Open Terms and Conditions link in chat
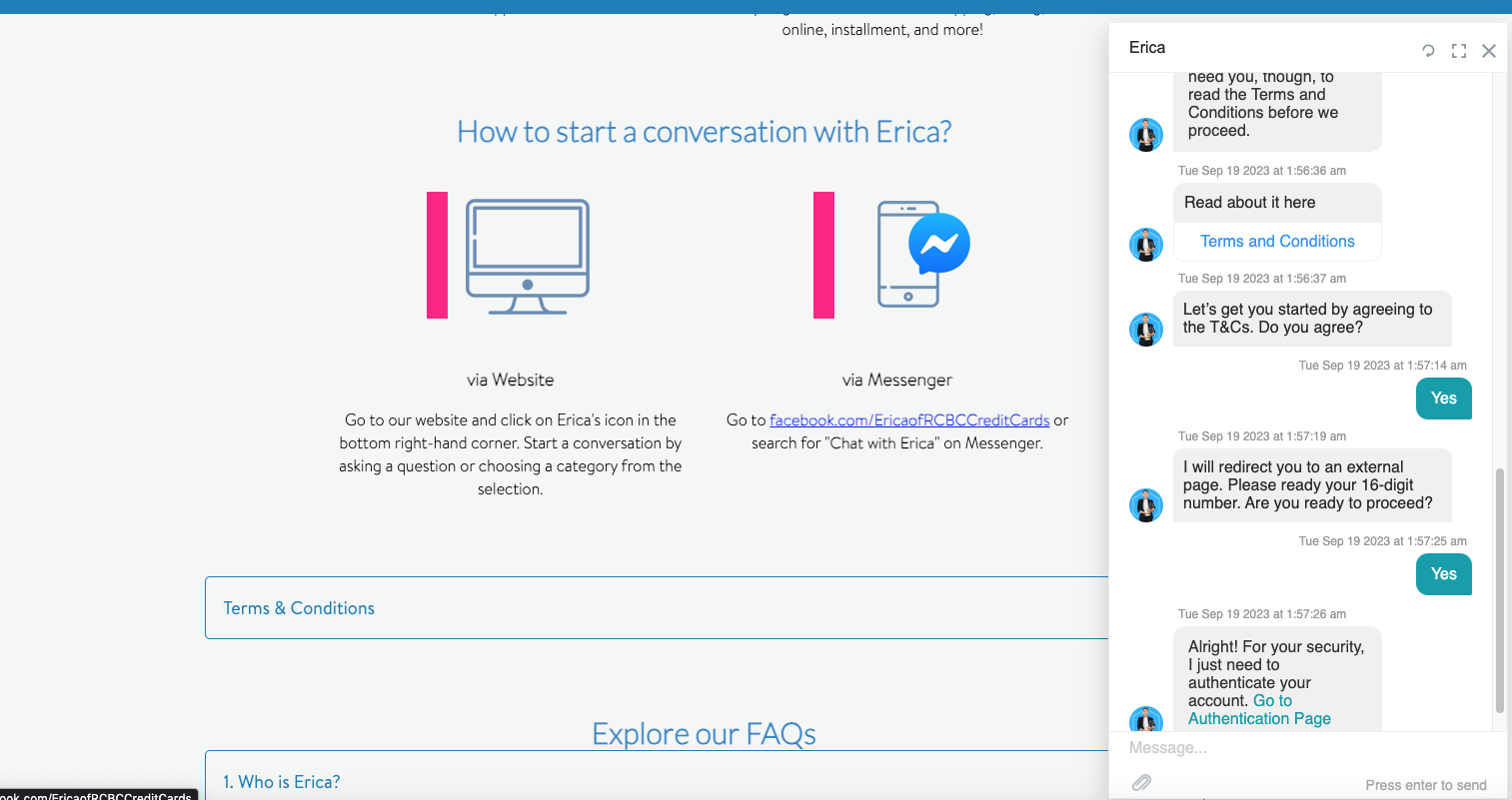Screen dimensions: 1512x800 1277,242
